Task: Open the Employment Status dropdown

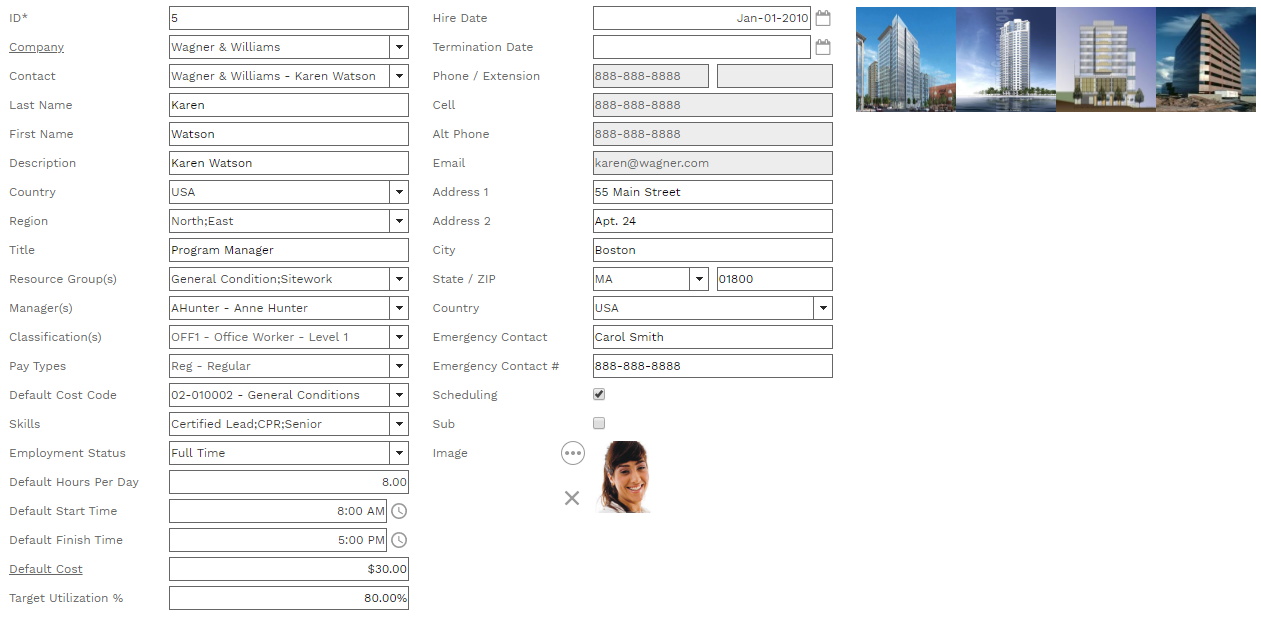Action: click(399, 453)
